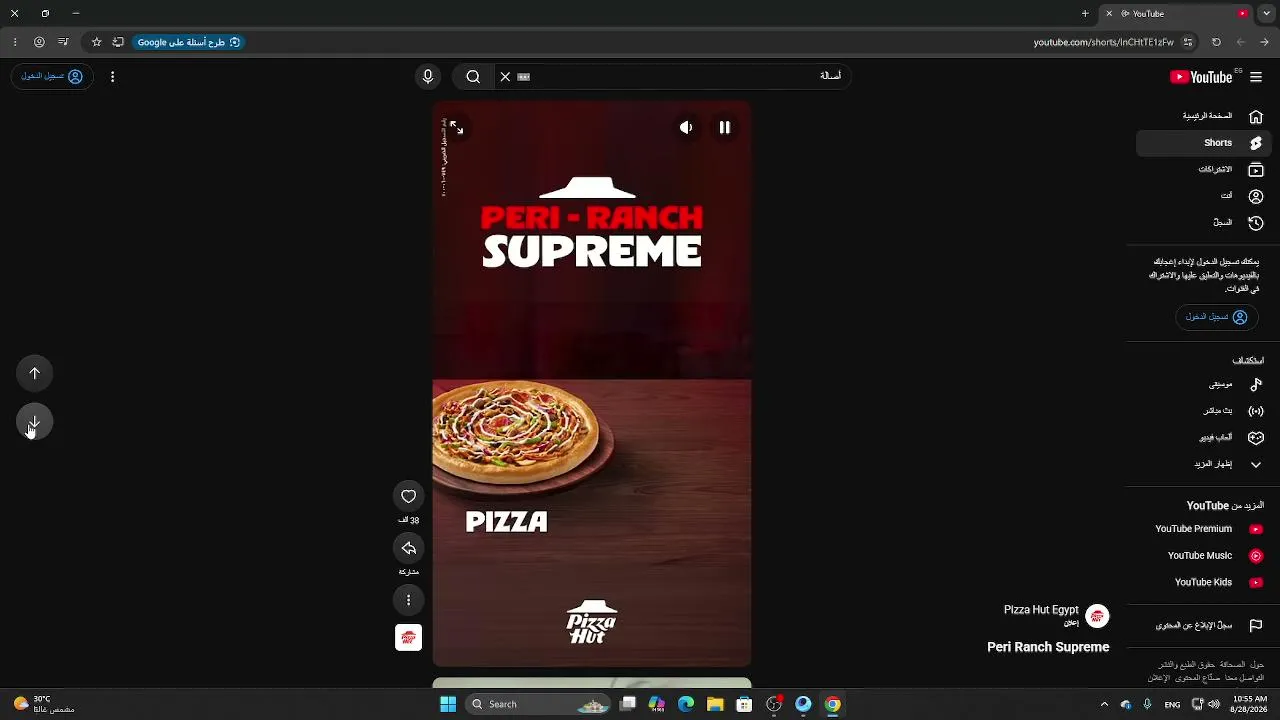Open Pizza Hut Egypt channel name
The width and height of the screenshot is (1280, 720).
click(1041, 610)
